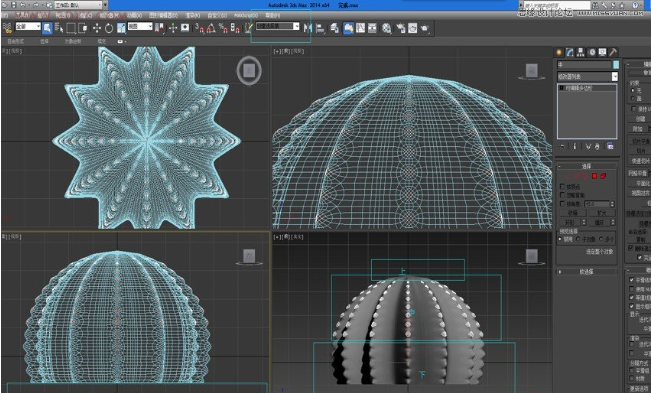651x393 pixels.
Task: Click the teapot Render Production icon
Action: pyautogui.click(x=424, y=28)
